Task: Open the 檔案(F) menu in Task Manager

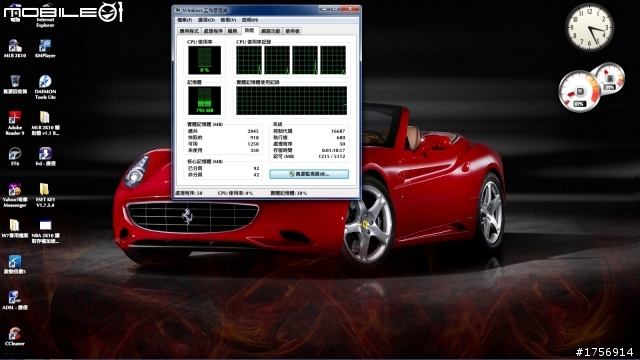Action: pyautogui.click(x=184, y=20)
